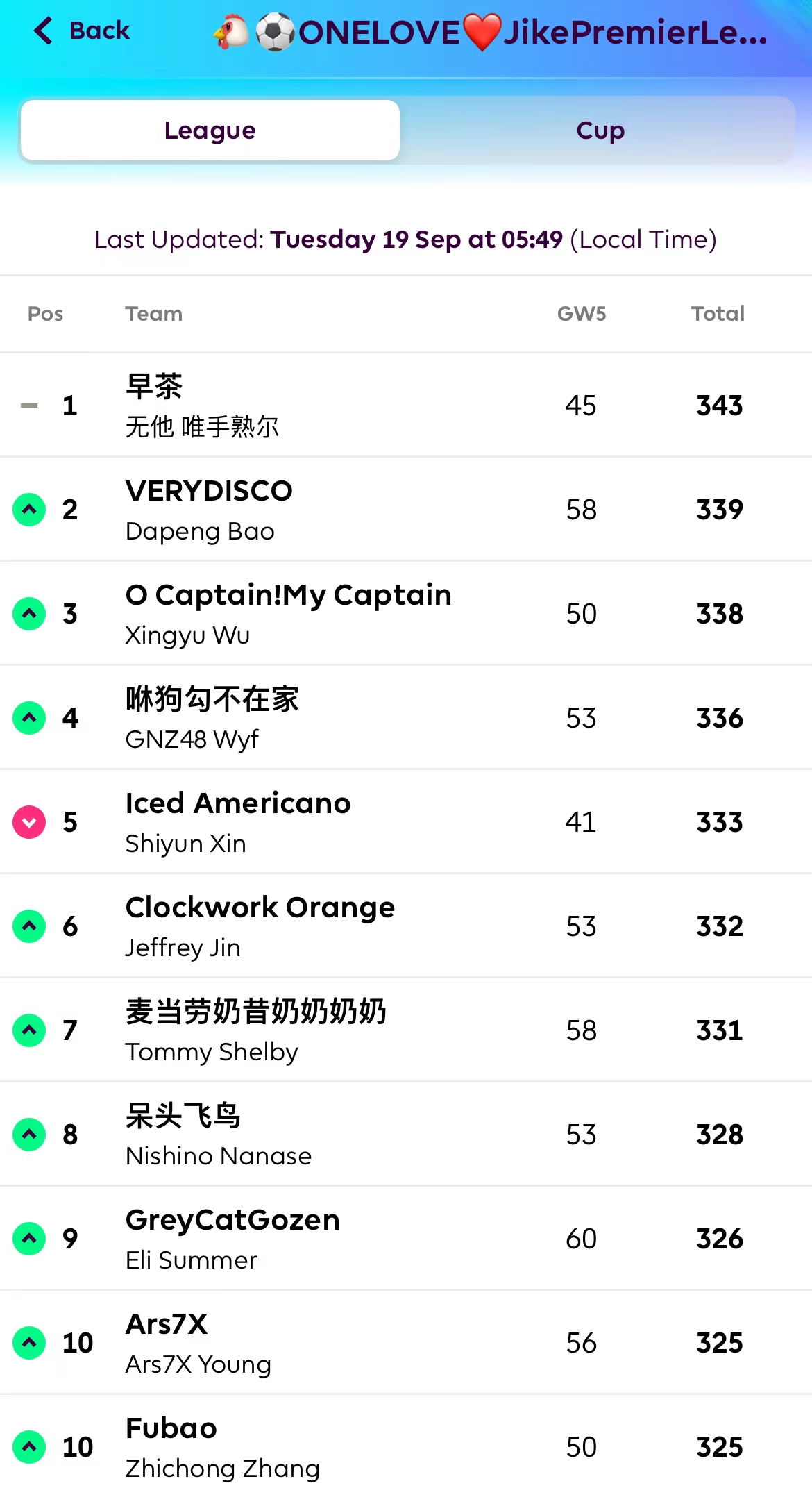Image resolution: width=812 pixels, height=1488 pixels.
Task: Click the green up arrow beside VERYDISCO
Action: [29, 510]
